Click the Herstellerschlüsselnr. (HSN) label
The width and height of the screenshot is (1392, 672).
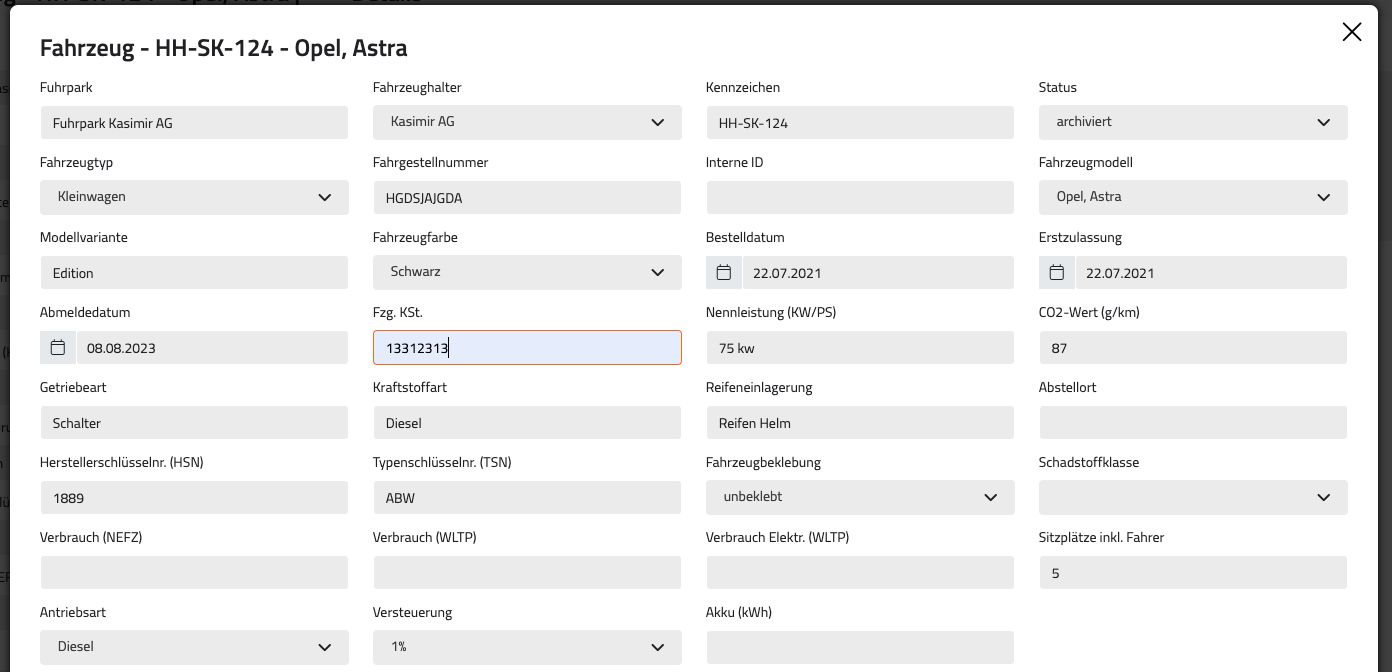[x=122, y=462]
